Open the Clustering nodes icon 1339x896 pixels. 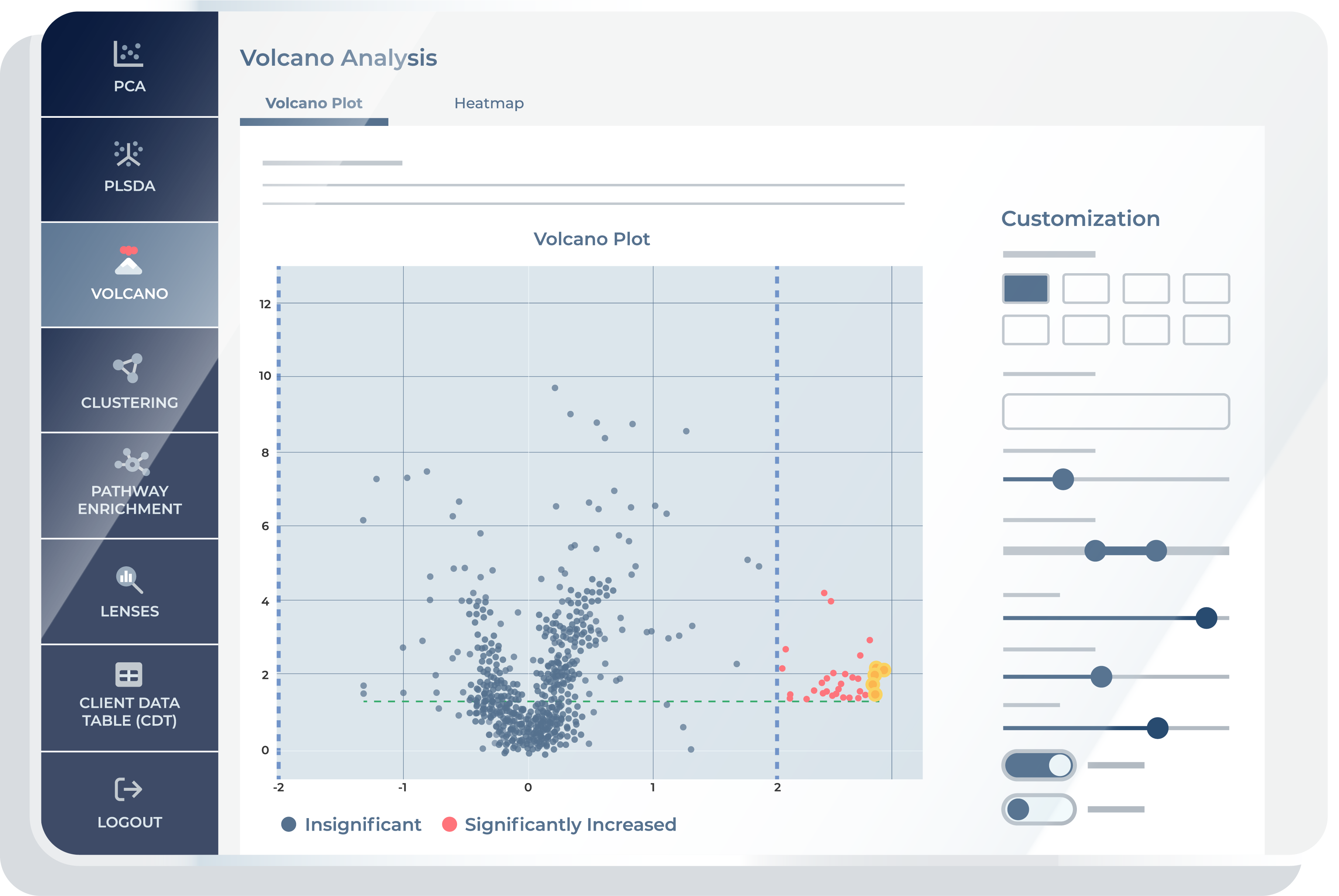click(x=128, y=368)
